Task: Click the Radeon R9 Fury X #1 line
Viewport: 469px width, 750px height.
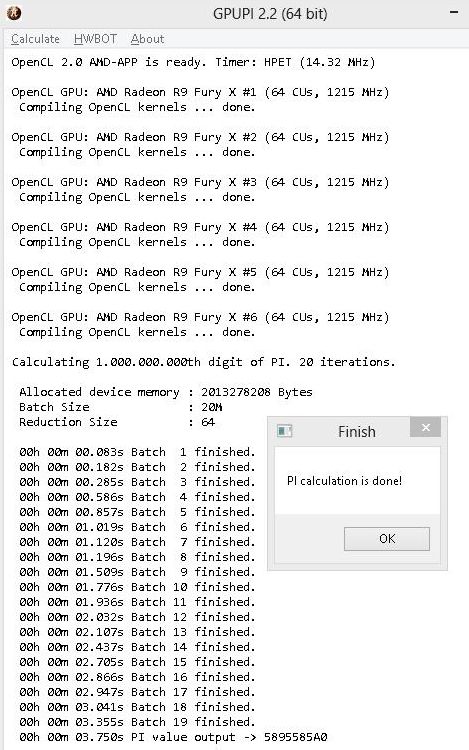Action: click(x=200, y=92)
